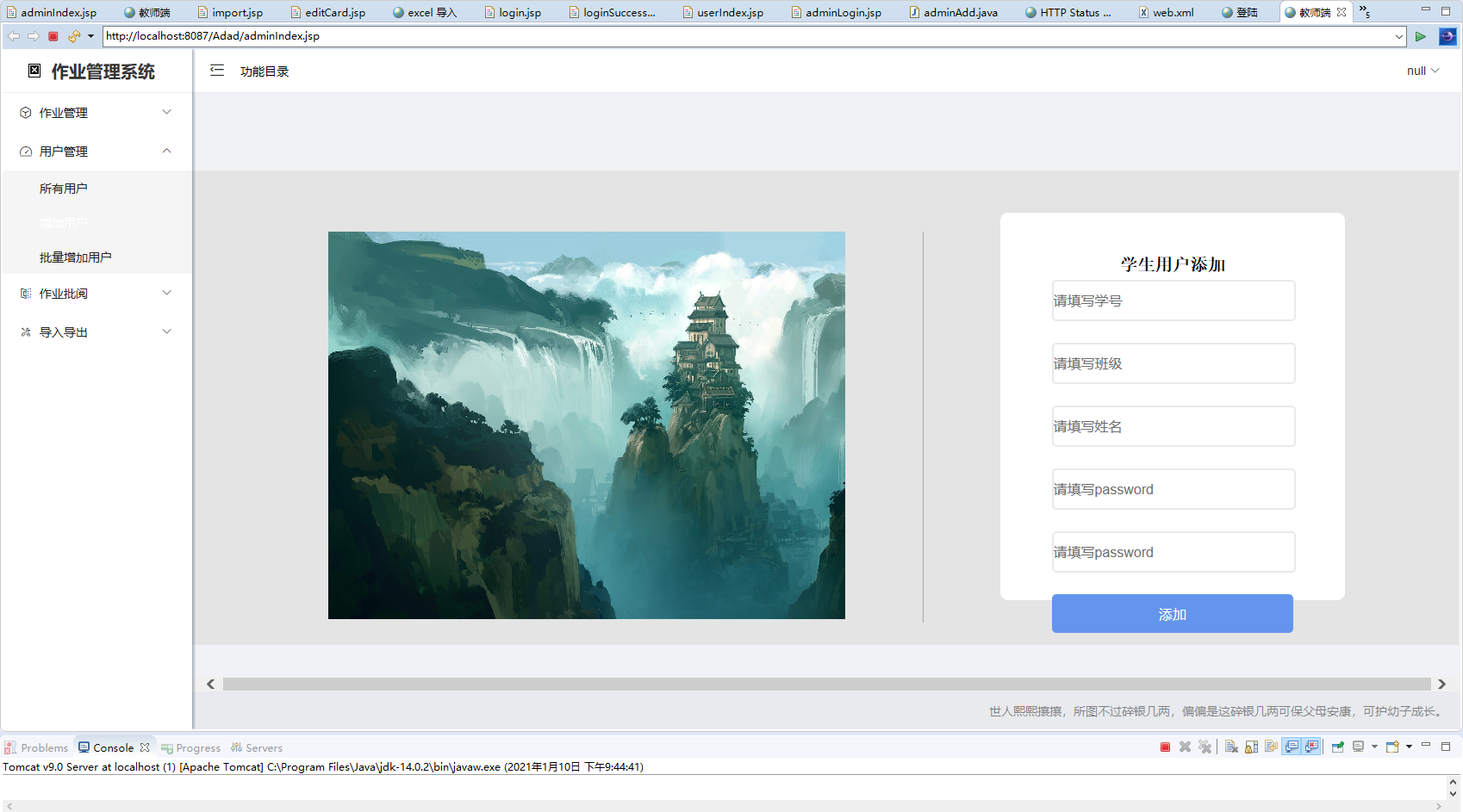The width and height of the screenshot is (1463, 812).
Task: Switch to the web.xml editor tab
Action: [x=1166, y=12]
